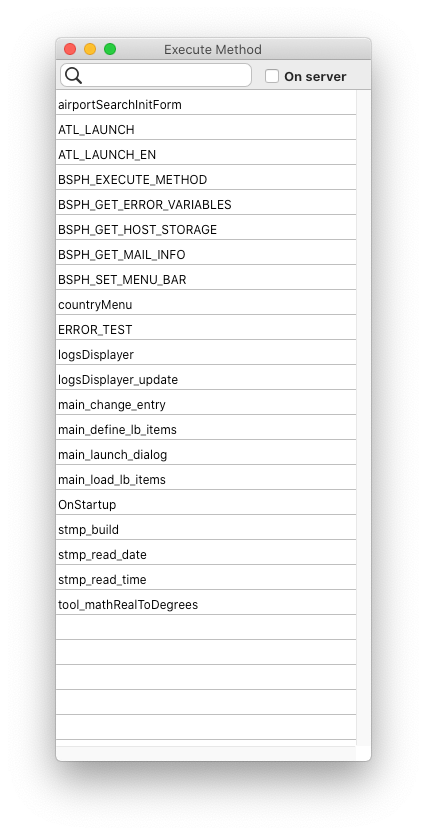The width and height of the screenshot is (427, 835).
Task: Select ATL_LAUNCH_EN method
Action: click(x=206, y=155)
